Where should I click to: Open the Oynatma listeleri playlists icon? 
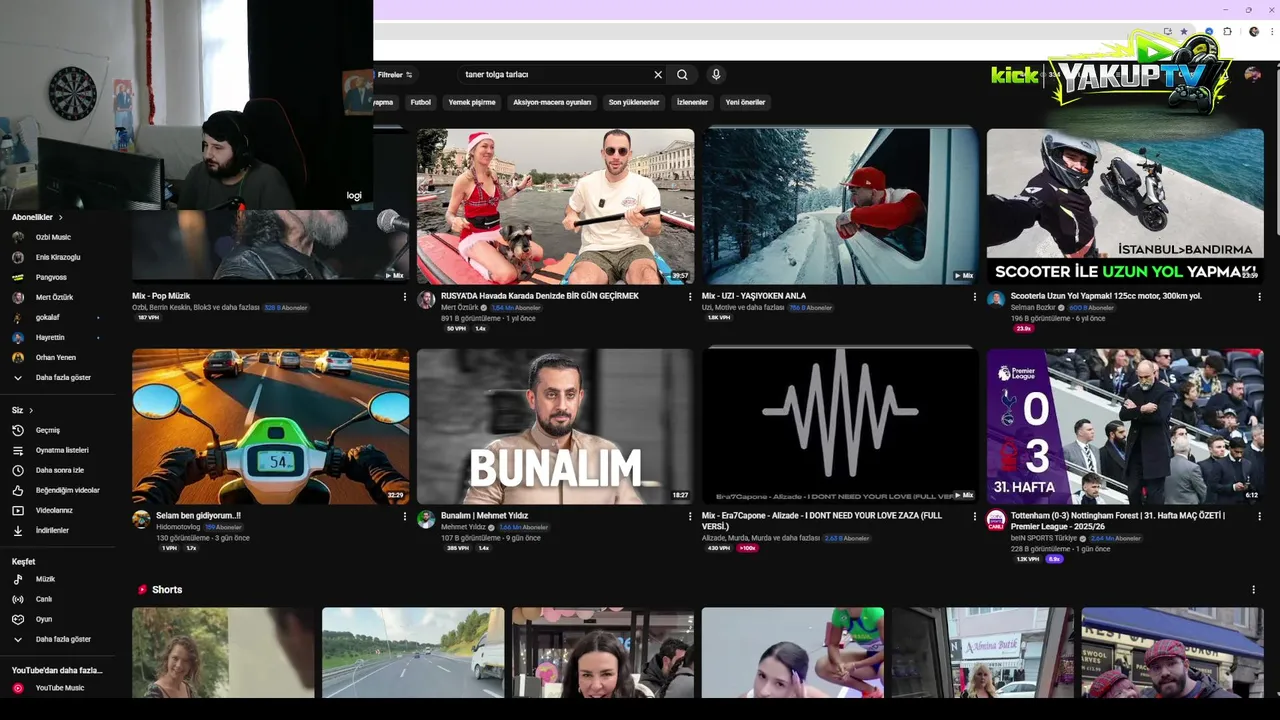[17, 450]
